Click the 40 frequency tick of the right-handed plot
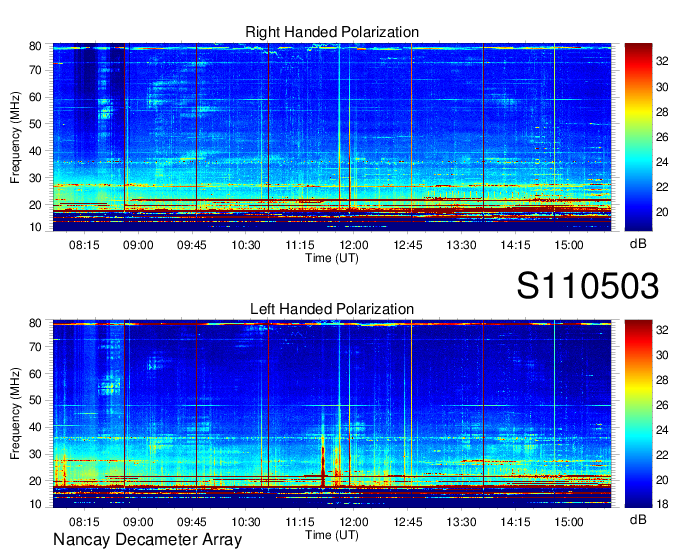Viewport: 680px width, 552px height. pyautogui.click(x=35, y=151)
